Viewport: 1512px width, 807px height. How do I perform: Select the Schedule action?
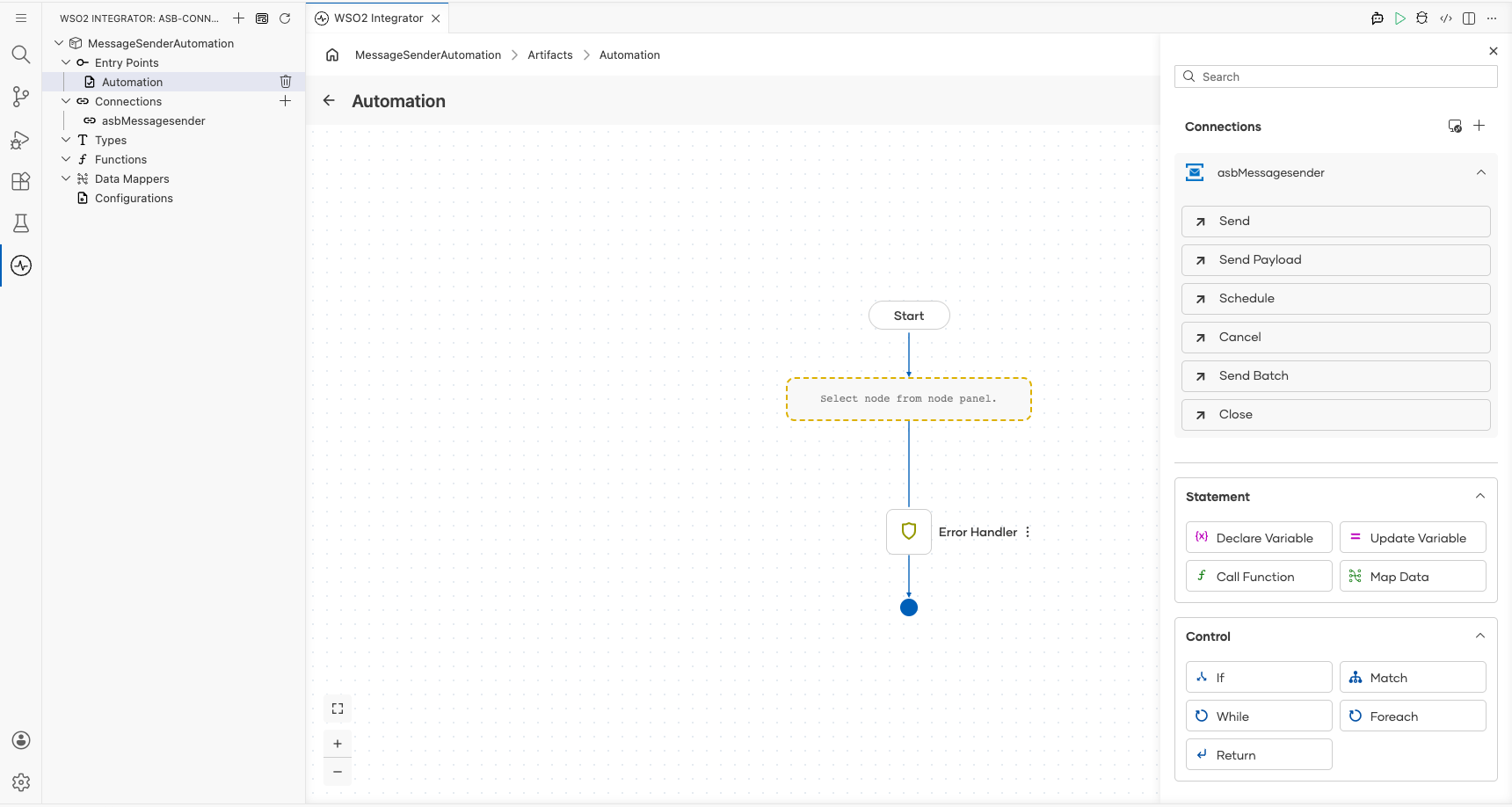tap(1335, 299)
